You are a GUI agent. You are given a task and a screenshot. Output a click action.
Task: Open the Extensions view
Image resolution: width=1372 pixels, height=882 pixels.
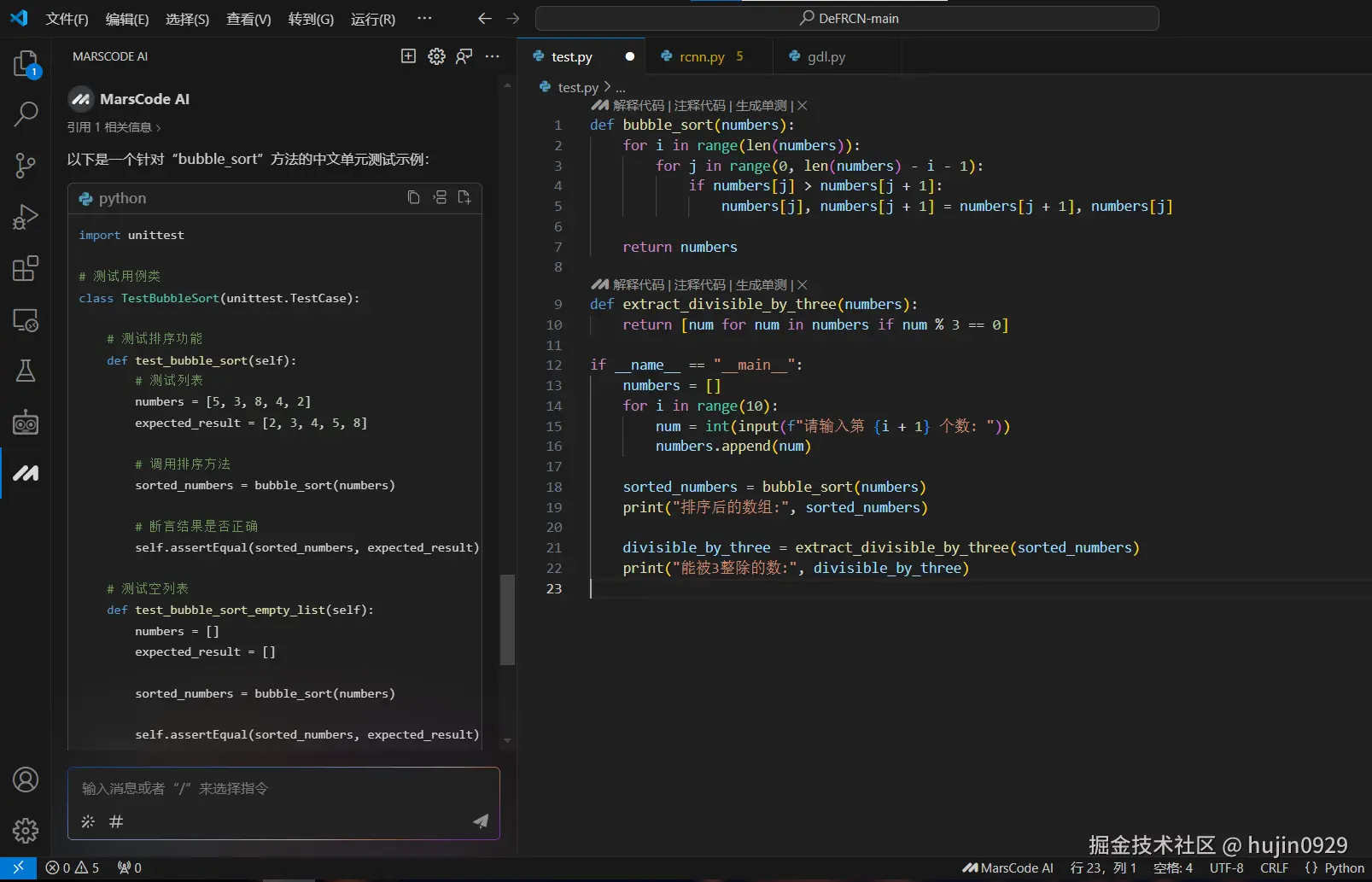tap(26, 268)
